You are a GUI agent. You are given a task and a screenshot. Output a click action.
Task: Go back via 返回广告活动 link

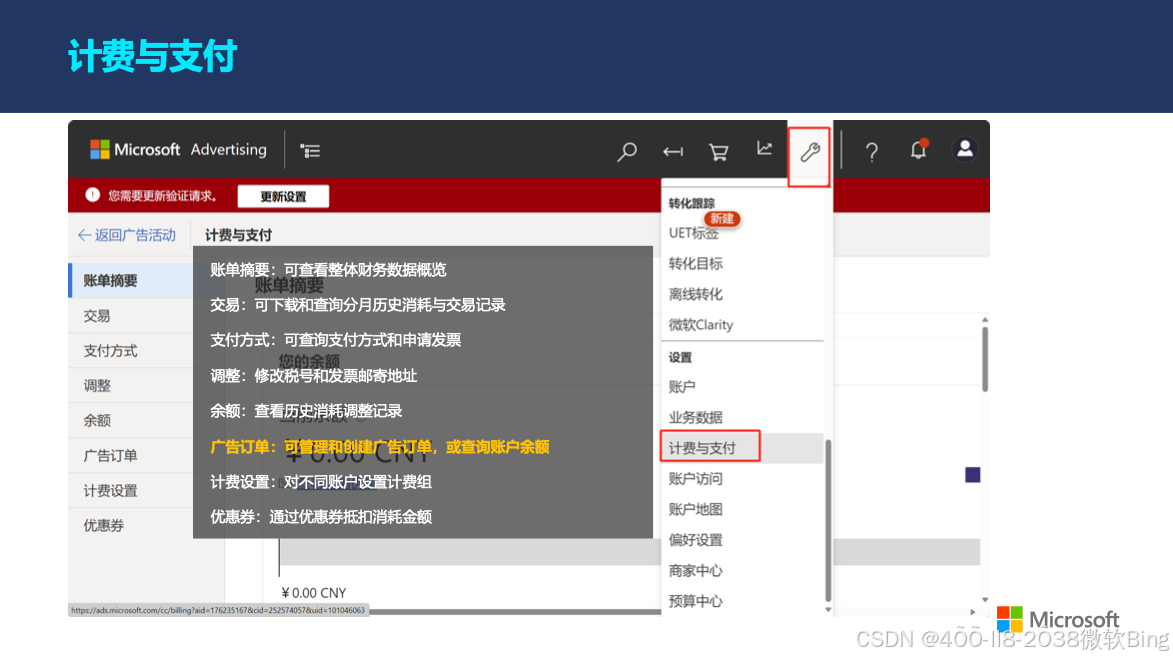point(126,235)
